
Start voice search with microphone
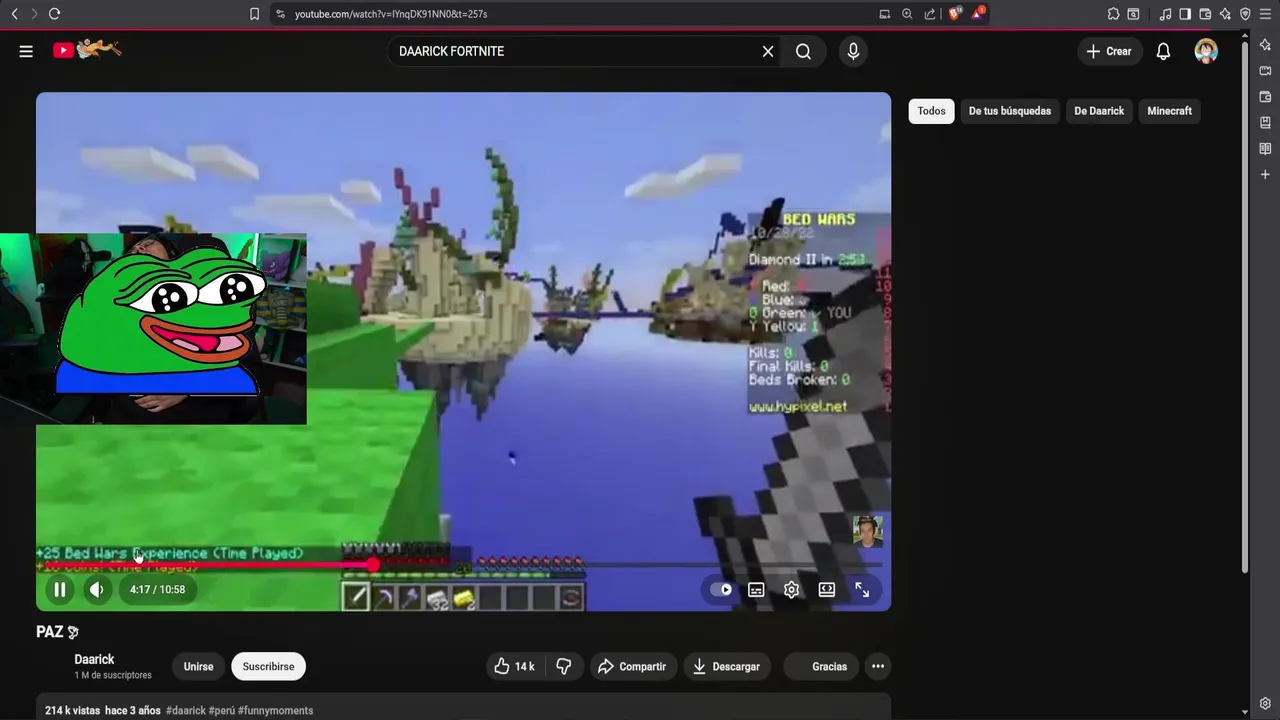coord(853,51)
